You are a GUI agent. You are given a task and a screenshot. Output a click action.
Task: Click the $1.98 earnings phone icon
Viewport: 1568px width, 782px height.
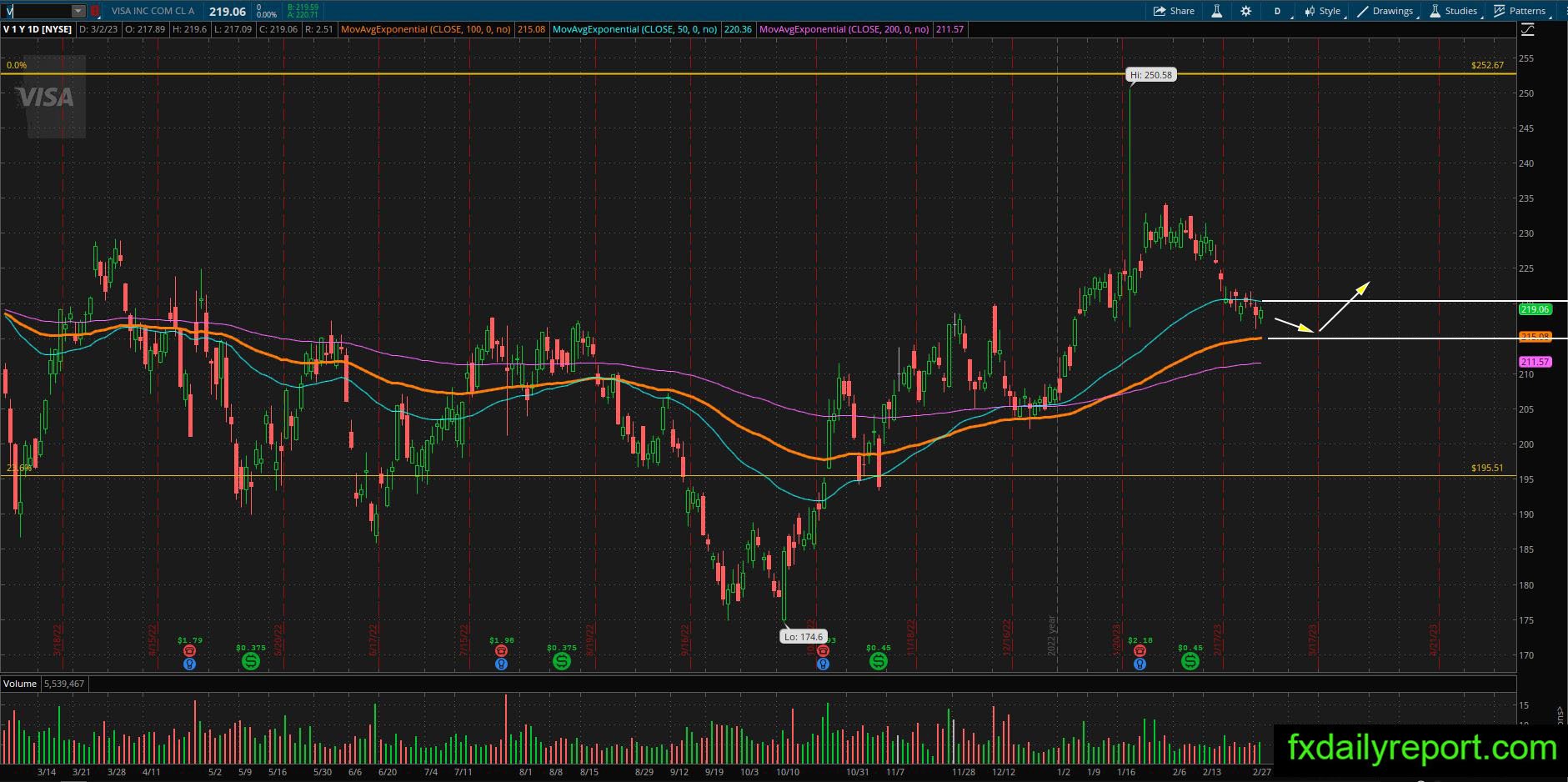[x=501, y=651]
